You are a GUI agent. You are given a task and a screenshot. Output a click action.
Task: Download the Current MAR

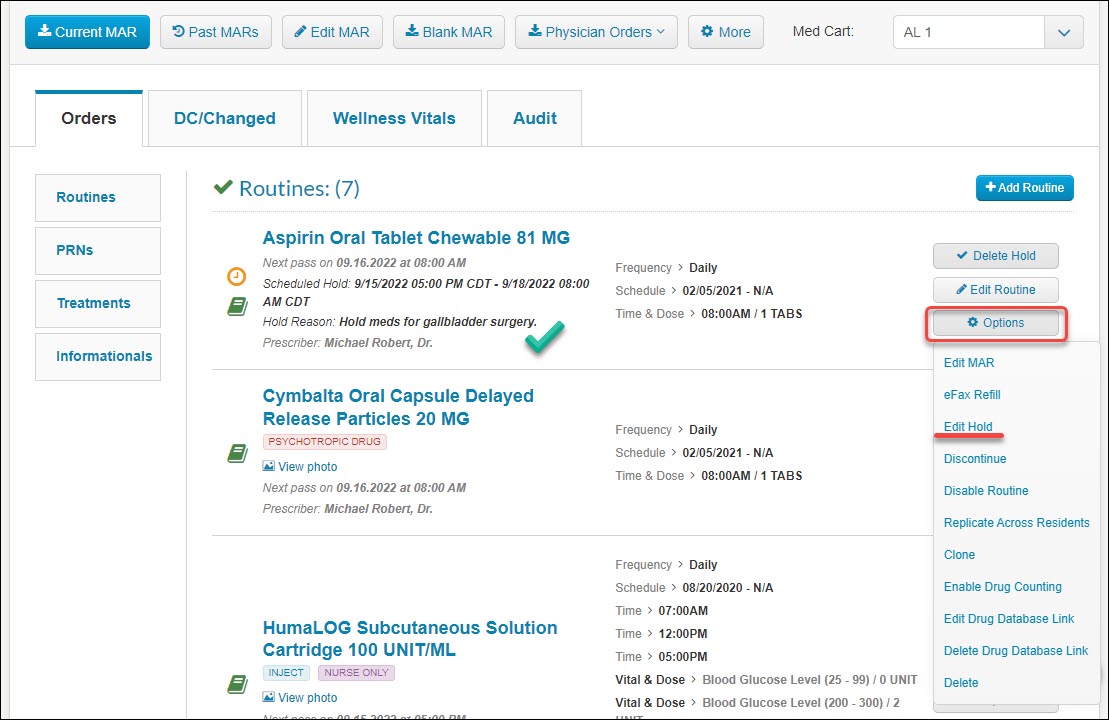pyautogui.click(x=87, y=32)
